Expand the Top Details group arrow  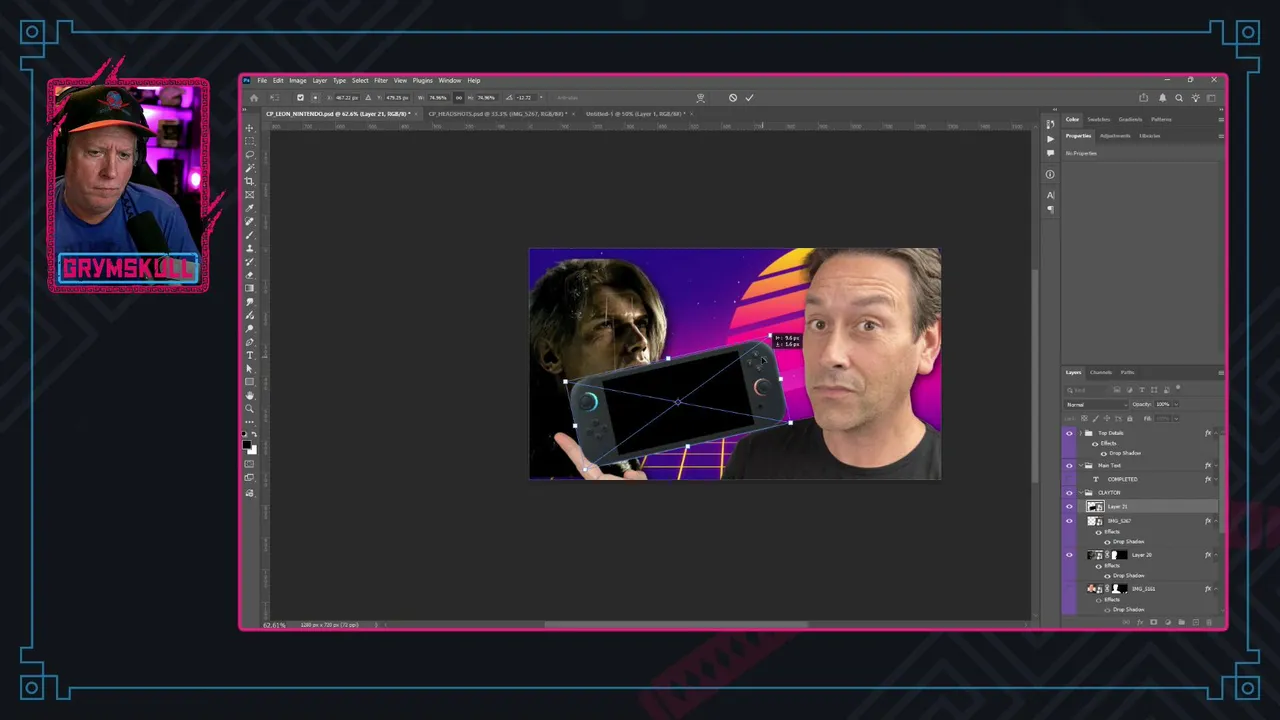[1081, 433]
